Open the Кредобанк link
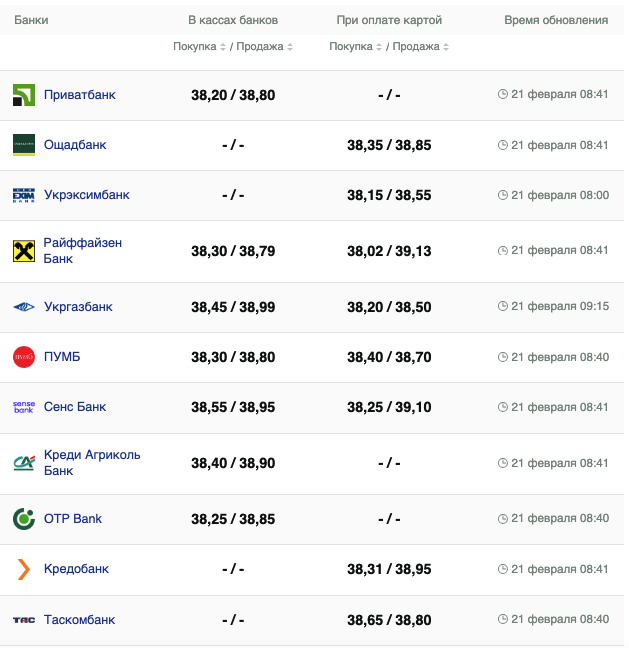Viewport: 629px width, 648px height. click(76, 569)
